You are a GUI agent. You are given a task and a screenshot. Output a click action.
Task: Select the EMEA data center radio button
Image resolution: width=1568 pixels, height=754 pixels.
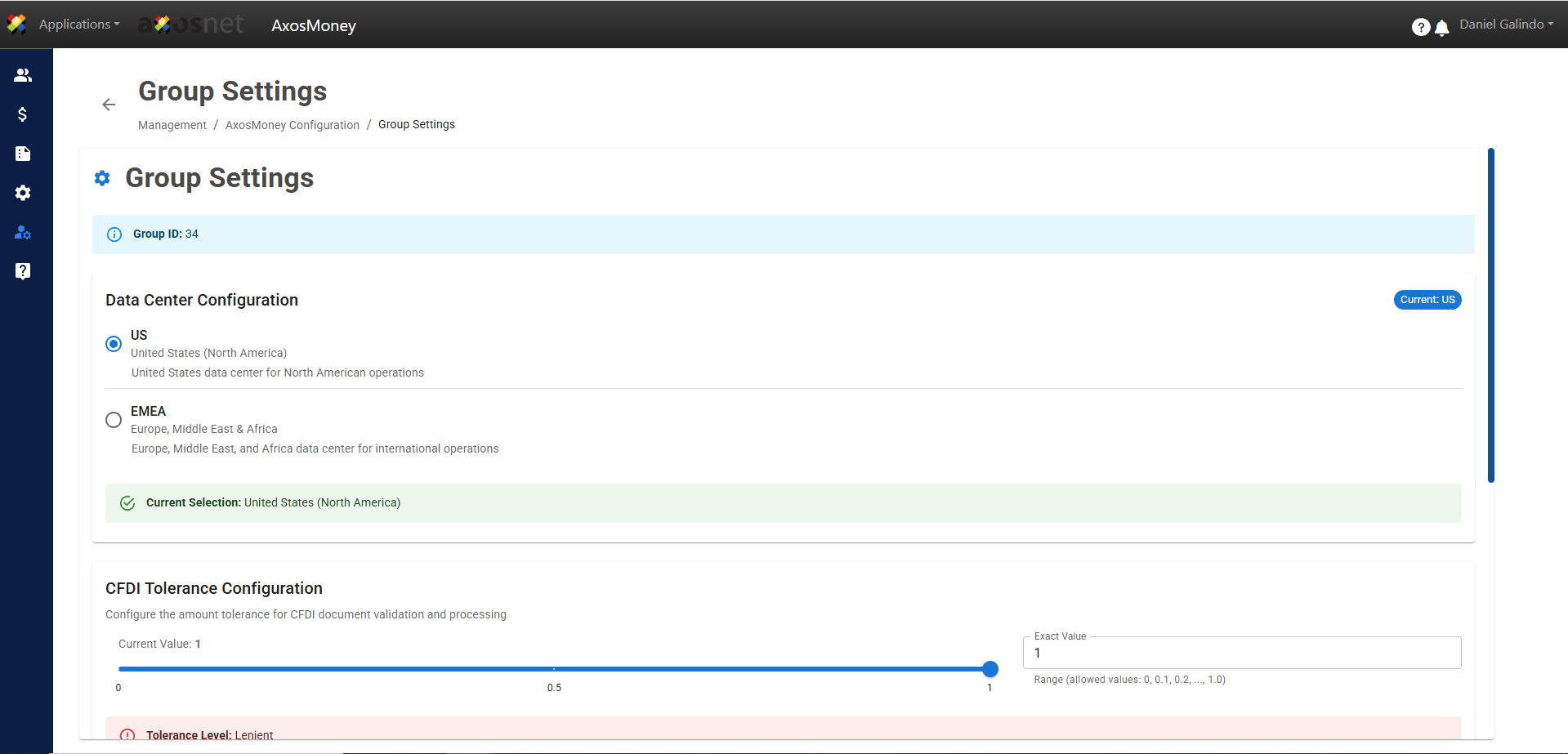[x=114, y=420]
